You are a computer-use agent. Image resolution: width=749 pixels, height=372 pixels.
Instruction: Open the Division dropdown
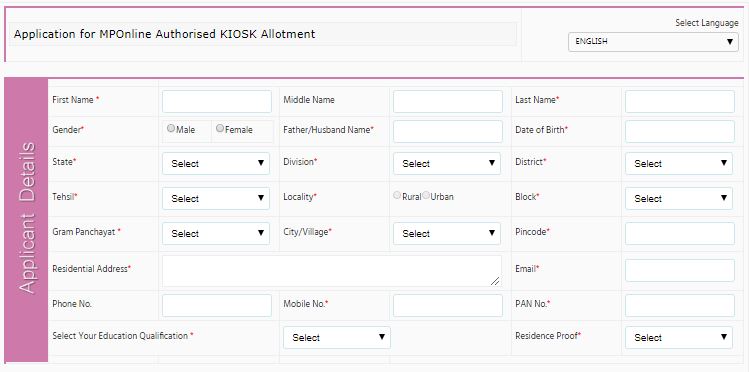(x=447, y=163)
